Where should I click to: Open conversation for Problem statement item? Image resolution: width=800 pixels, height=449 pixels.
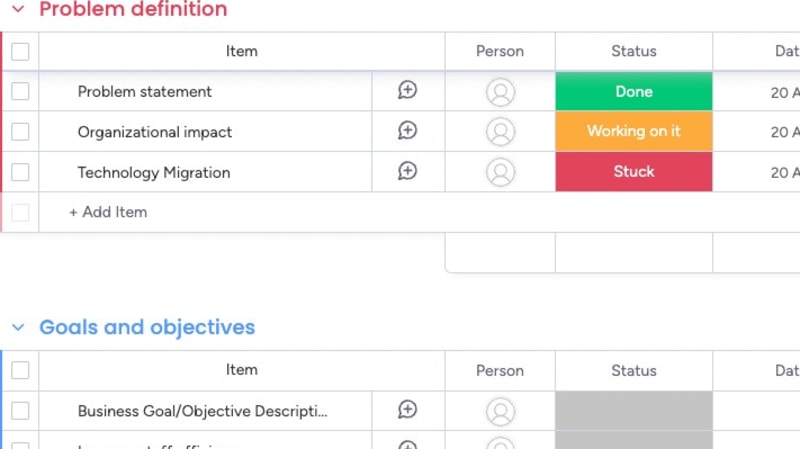[407, 91]
